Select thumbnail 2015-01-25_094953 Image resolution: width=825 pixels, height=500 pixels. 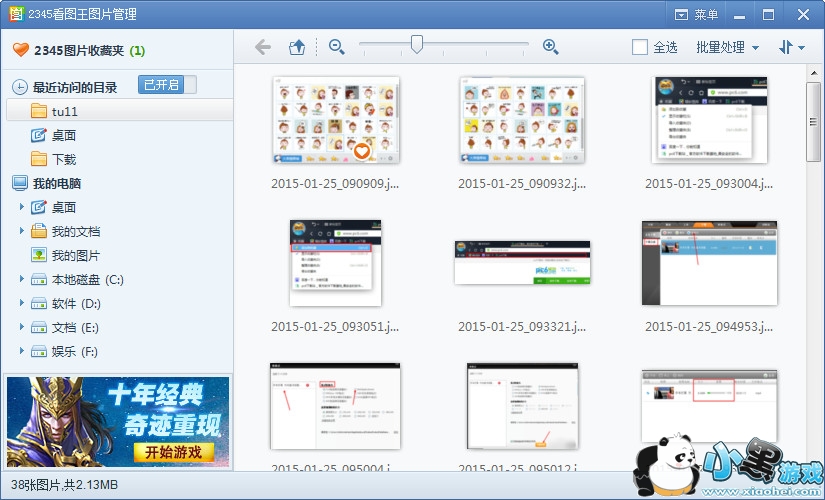[x=709, y=263]
